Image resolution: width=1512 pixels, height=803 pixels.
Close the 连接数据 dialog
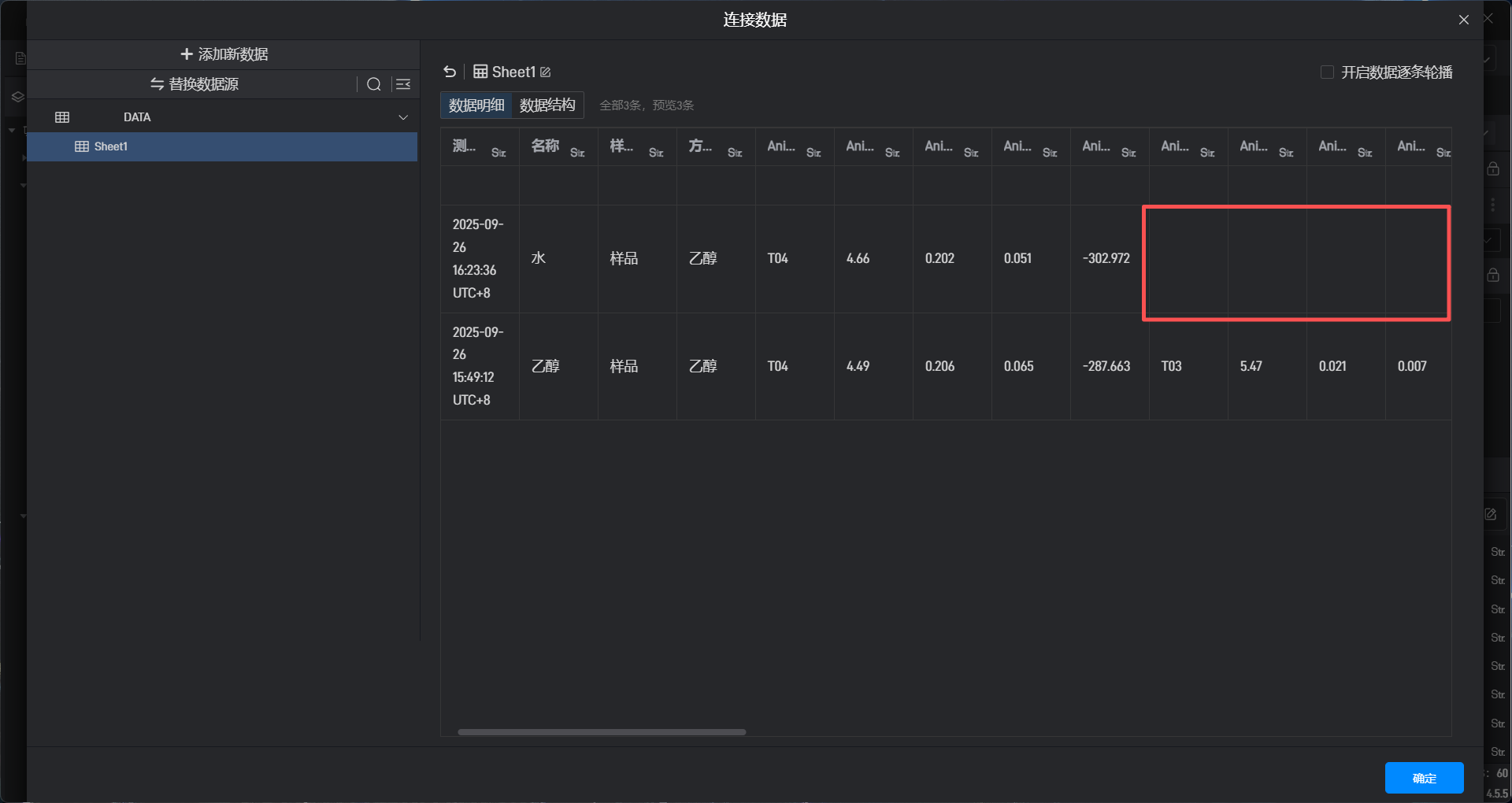[1463, 20]
